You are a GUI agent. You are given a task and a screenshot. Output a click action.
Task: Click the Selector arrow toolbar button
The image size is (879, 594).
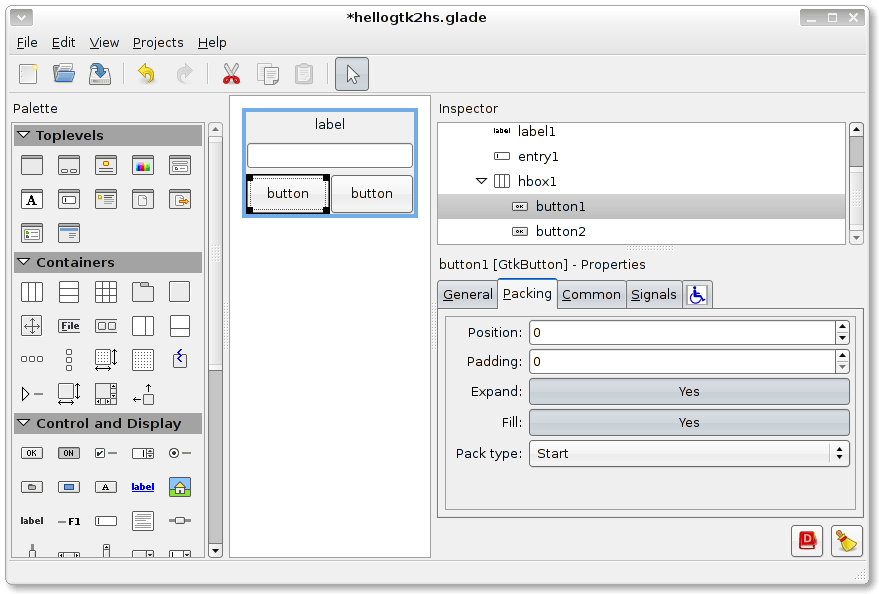click(x=351, y=73)
